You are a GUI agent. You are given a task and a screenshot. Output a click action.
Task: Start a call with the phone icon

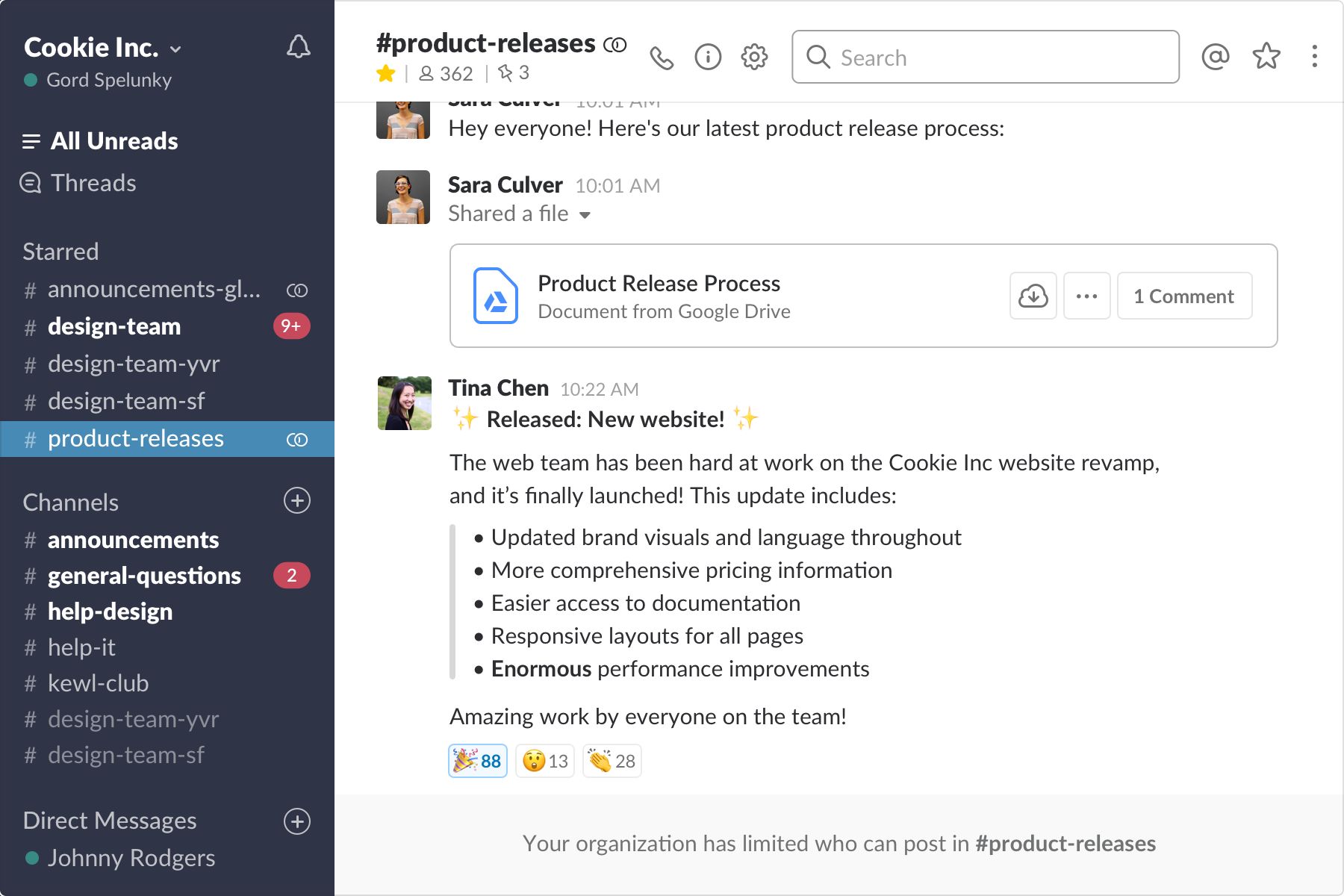[x=662, y=57]
